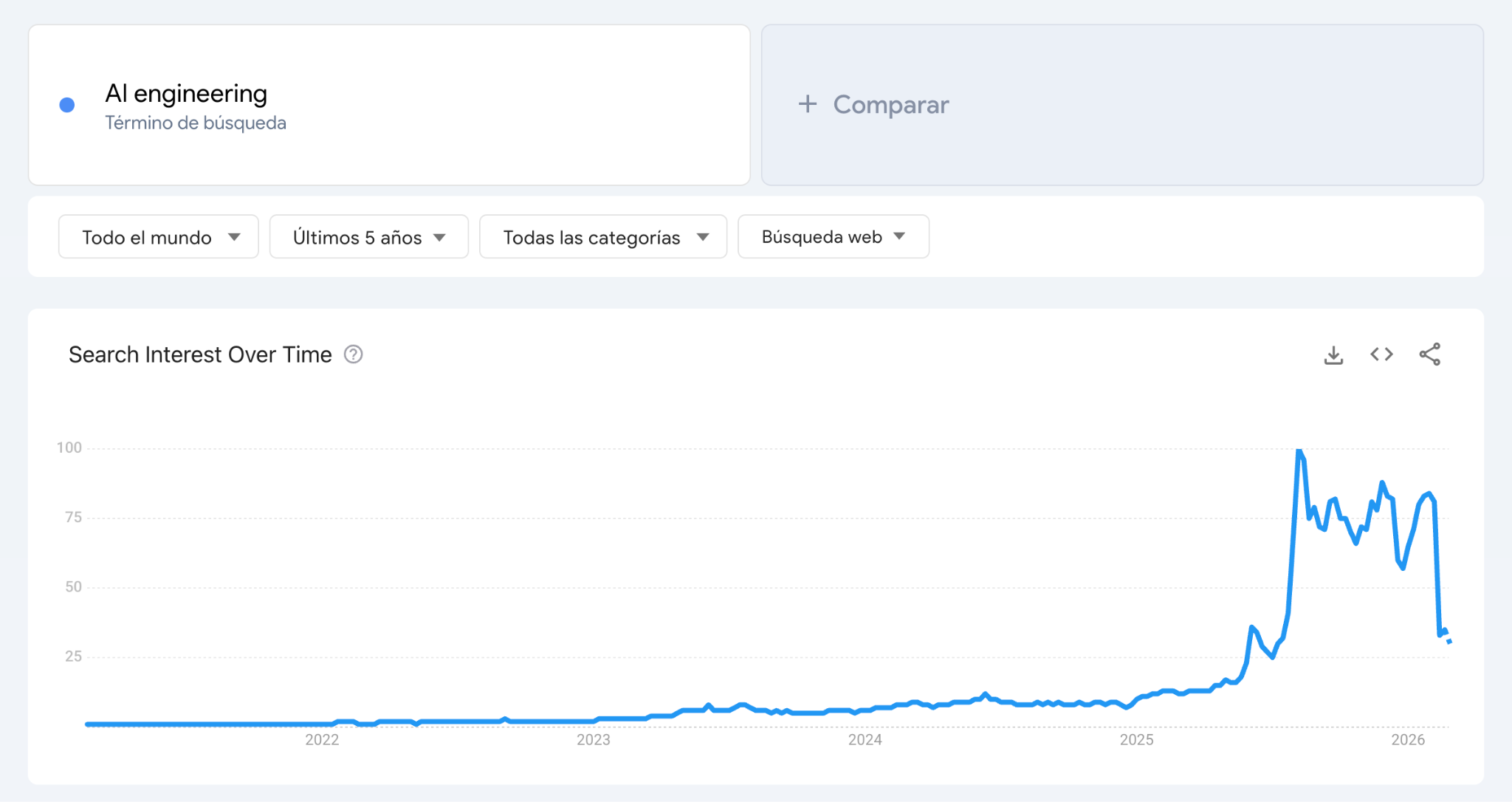Open the Todo el mundo region dropdown
Image resolution: width=1512 pixels, height=802 pixels.
tap(159, 237)
